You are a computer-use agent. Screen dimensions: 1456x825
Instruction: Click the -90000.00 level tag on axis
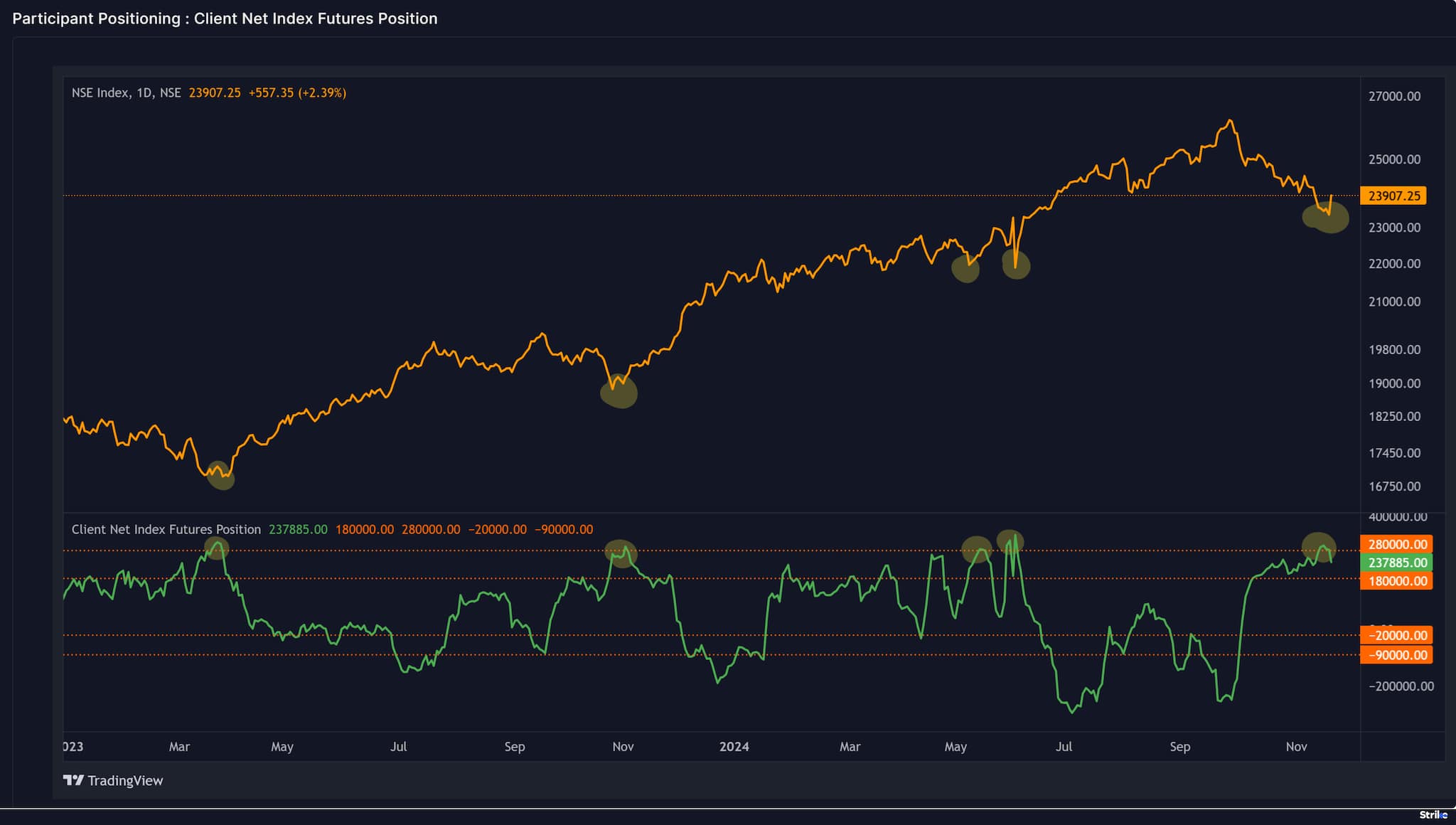coord(1397,655)
